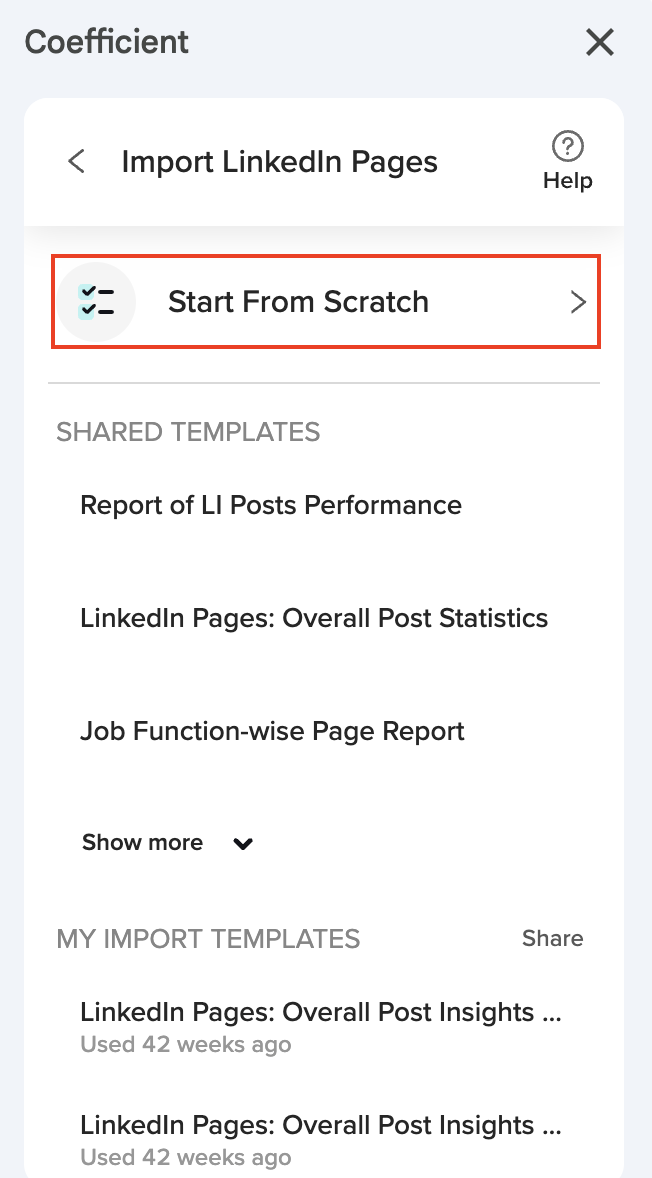Screen dimensions: 652x1178
Task: Click the MY IMPORT TEMPLATES section header
Action: coord(208,939)
